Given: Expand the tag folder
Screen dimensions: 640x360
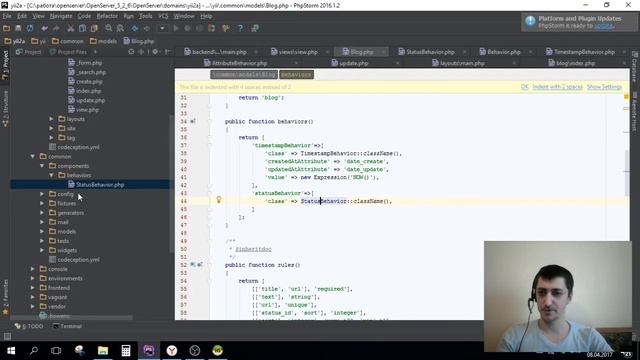Looking at the screenshot, I should pos(51,138).
